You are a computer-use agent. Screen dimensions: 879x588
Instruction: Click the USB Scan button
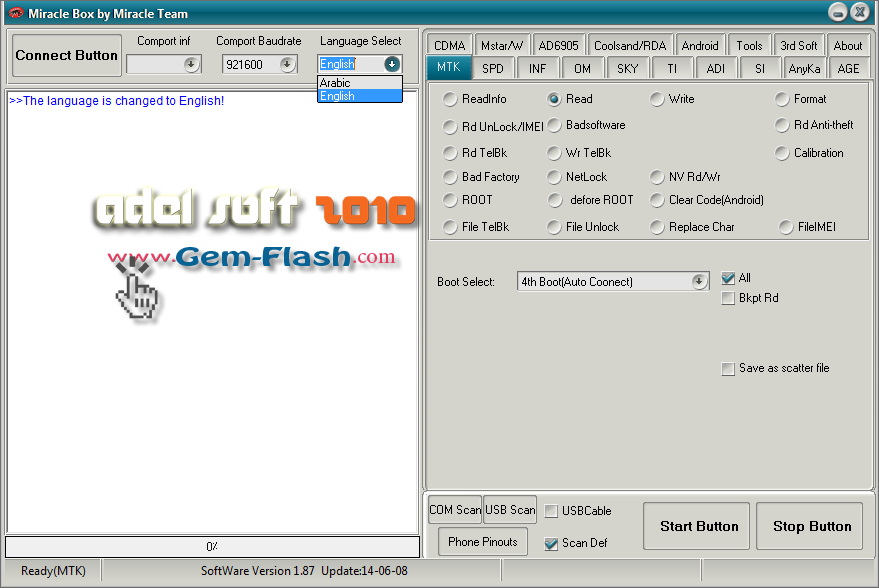[510, 510]
